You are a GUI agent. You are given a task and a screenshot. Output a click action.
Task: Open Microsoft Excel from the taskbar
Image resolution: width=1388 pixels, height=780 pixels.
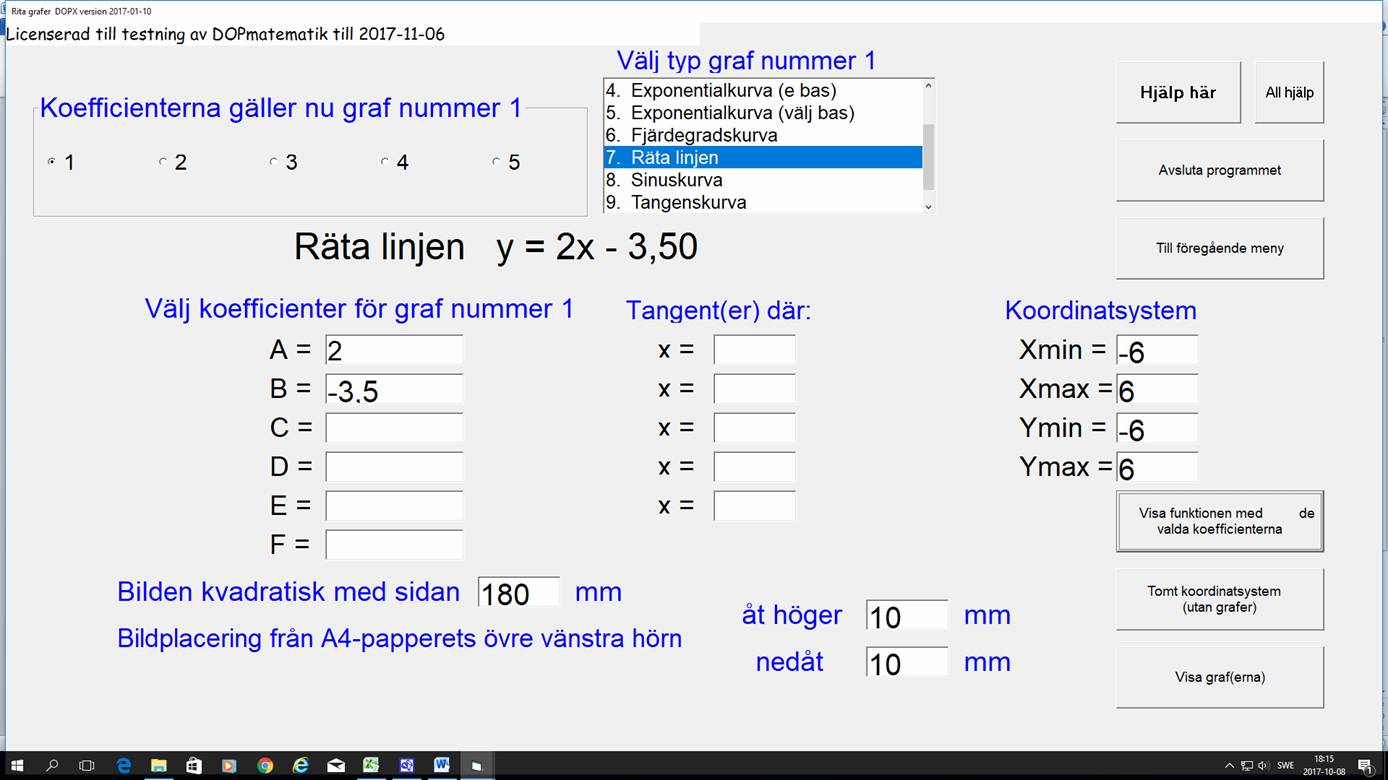[x=371, y=765]
